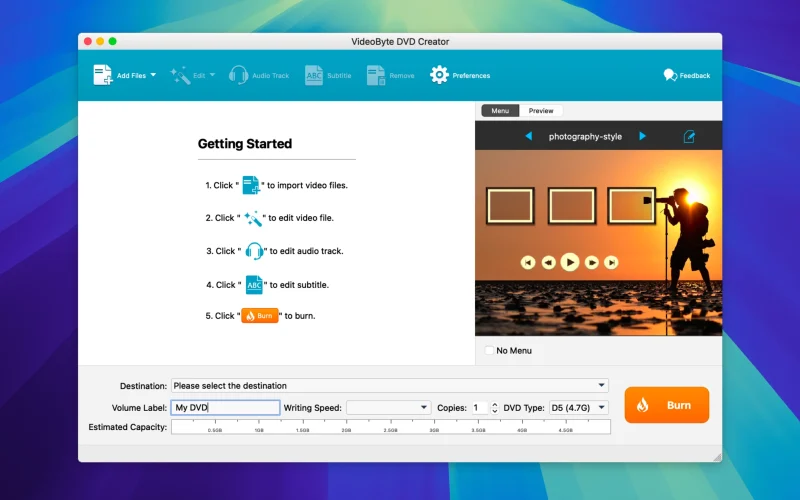Click the headphone icon in step 3
Image resolution: width=800 pixels, height=500 pixels.
coord(254,251)
